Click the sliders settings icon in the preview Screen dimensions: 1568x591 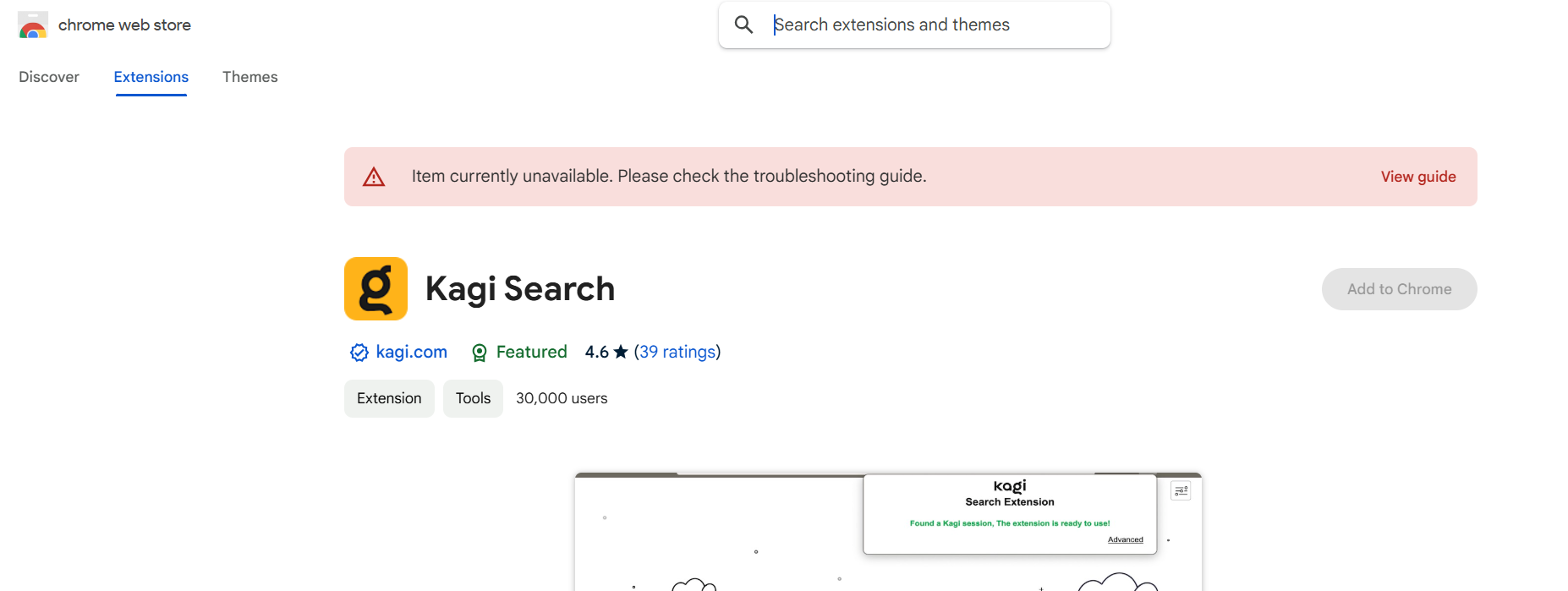click(x=1181, y=490)
